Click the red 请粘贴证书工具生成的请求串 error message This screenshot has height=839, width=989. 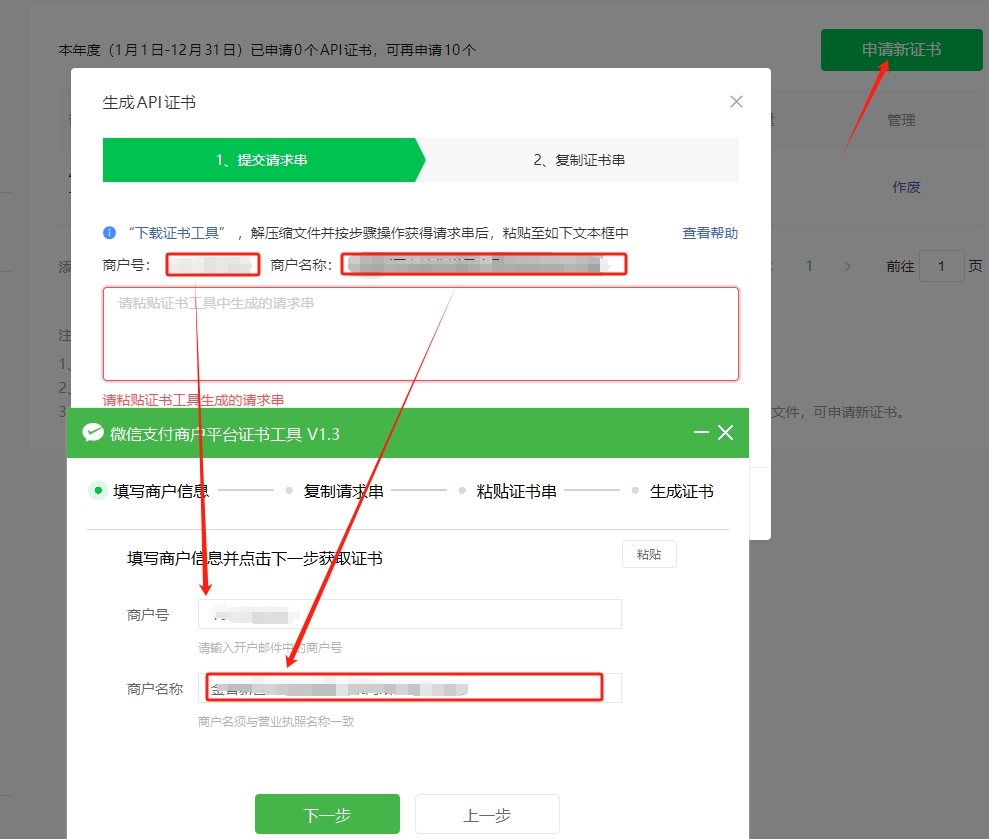pos(193,400)
